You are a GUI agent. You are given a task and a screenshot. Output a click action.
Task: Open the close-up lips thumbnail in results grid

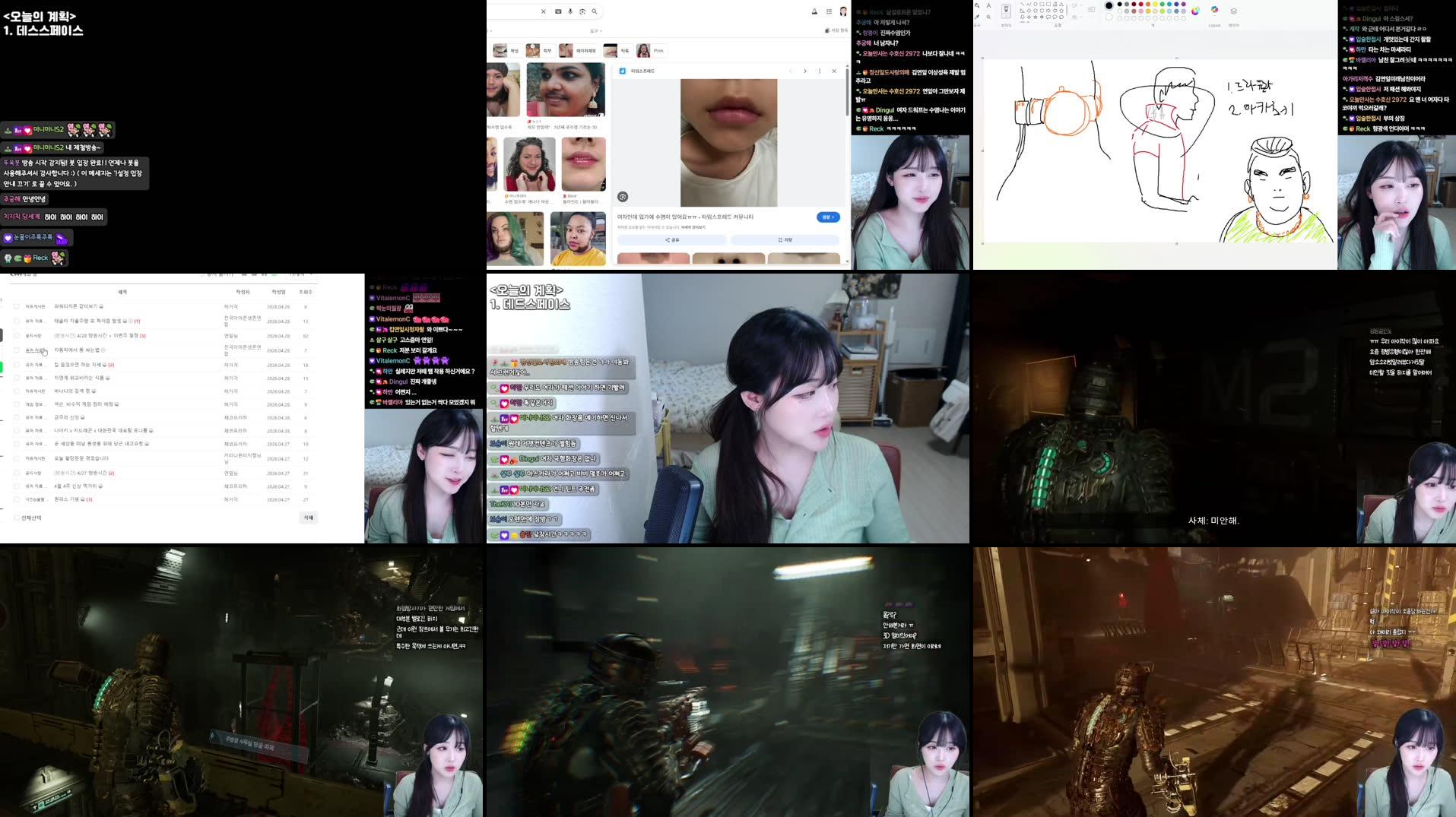tap(584, 164)
